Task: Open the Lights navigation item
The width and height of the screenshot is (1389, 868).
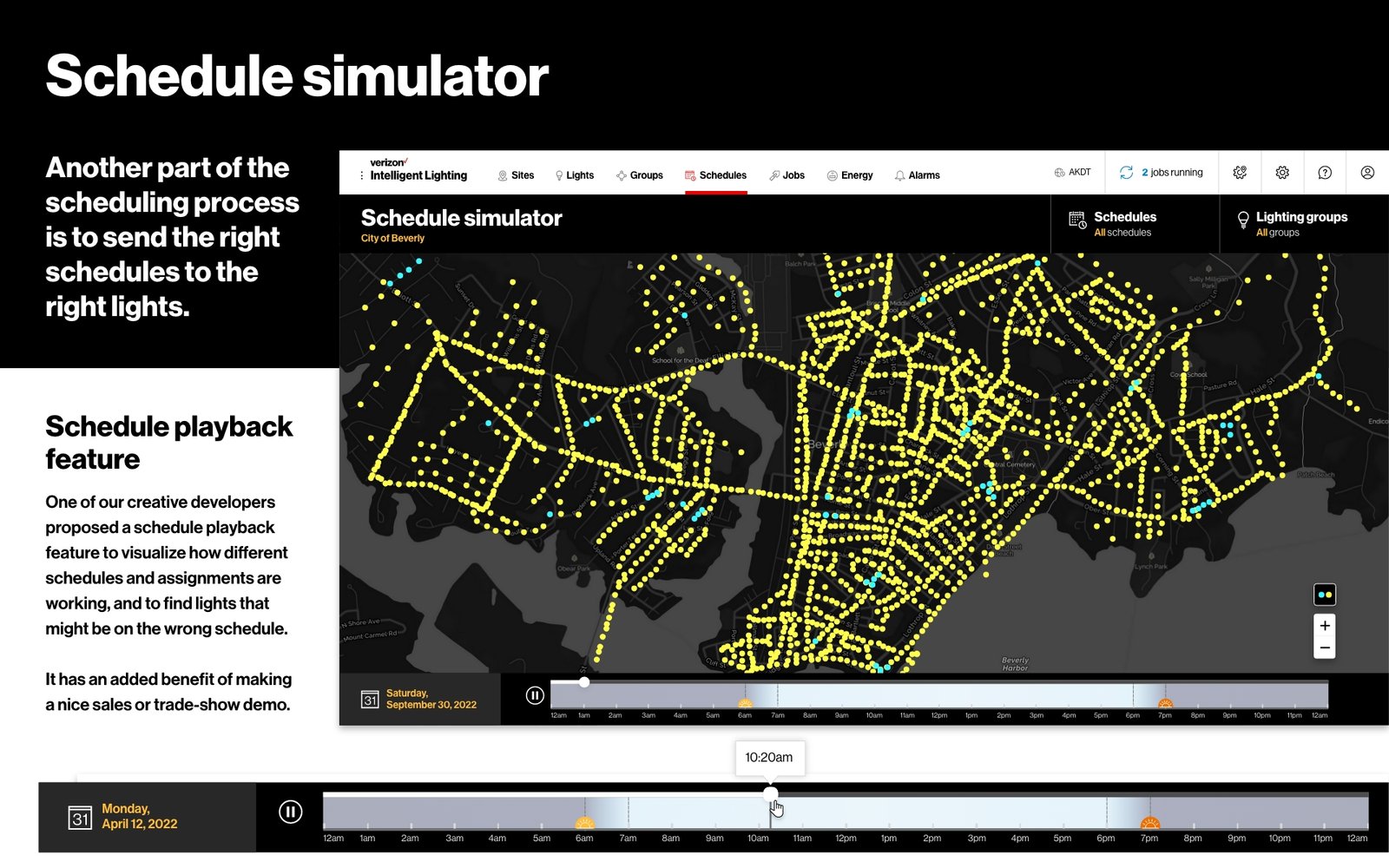Action: pyautogui.click(x=574, y=175)
